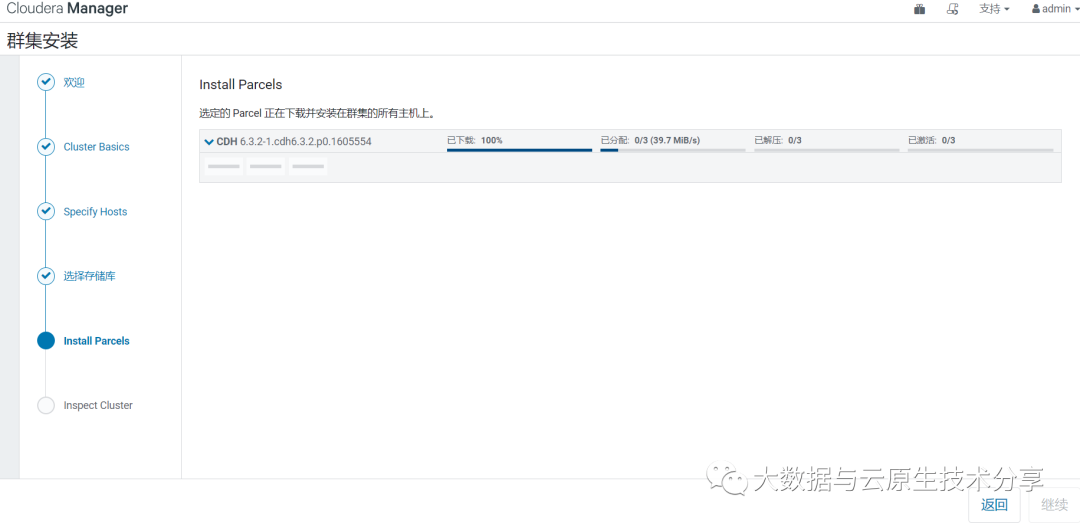Go to 选择存储库 step
This screenshot has width=1080, height=527.
point(90,276)
